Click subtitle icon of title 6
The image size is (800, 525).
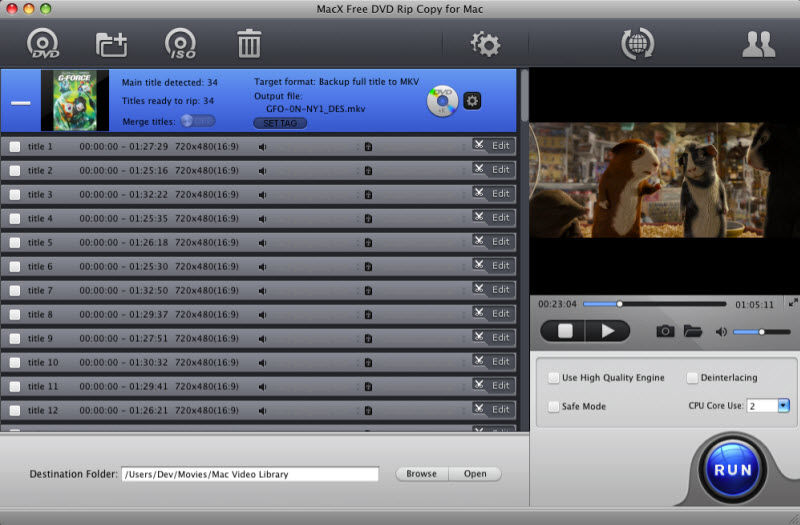368,267
